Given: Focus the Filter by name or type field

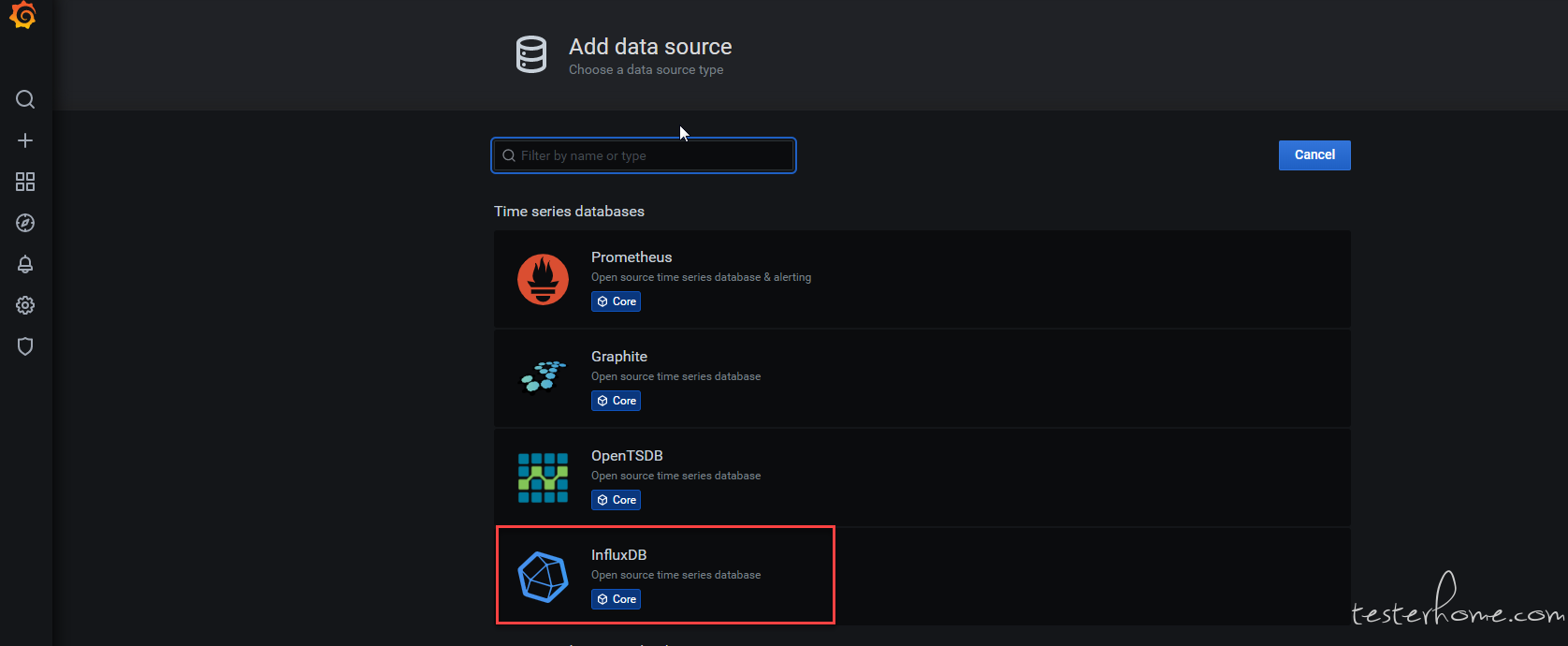Looking at the screenshot, I should [644, 155].
